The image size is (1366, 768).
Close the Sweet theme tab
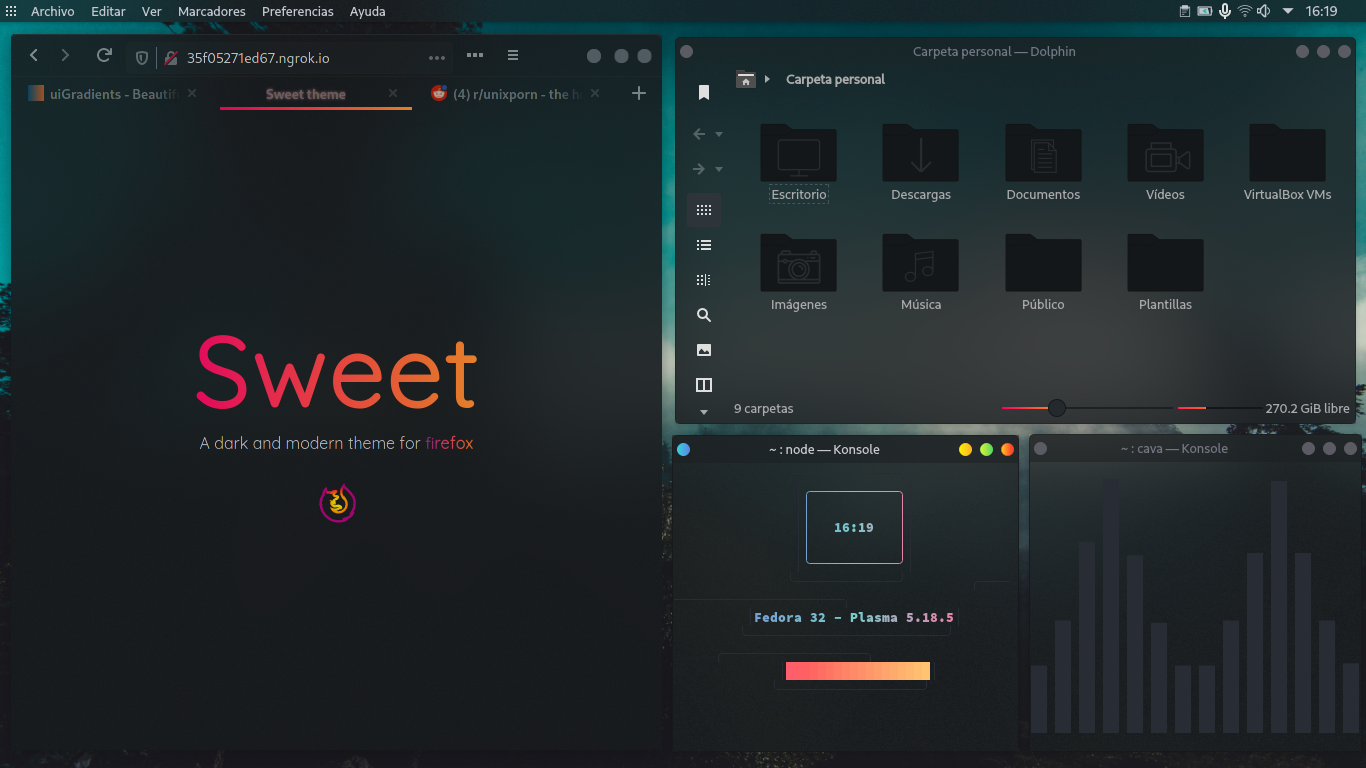pyautogui.click(x=393, y=93)
